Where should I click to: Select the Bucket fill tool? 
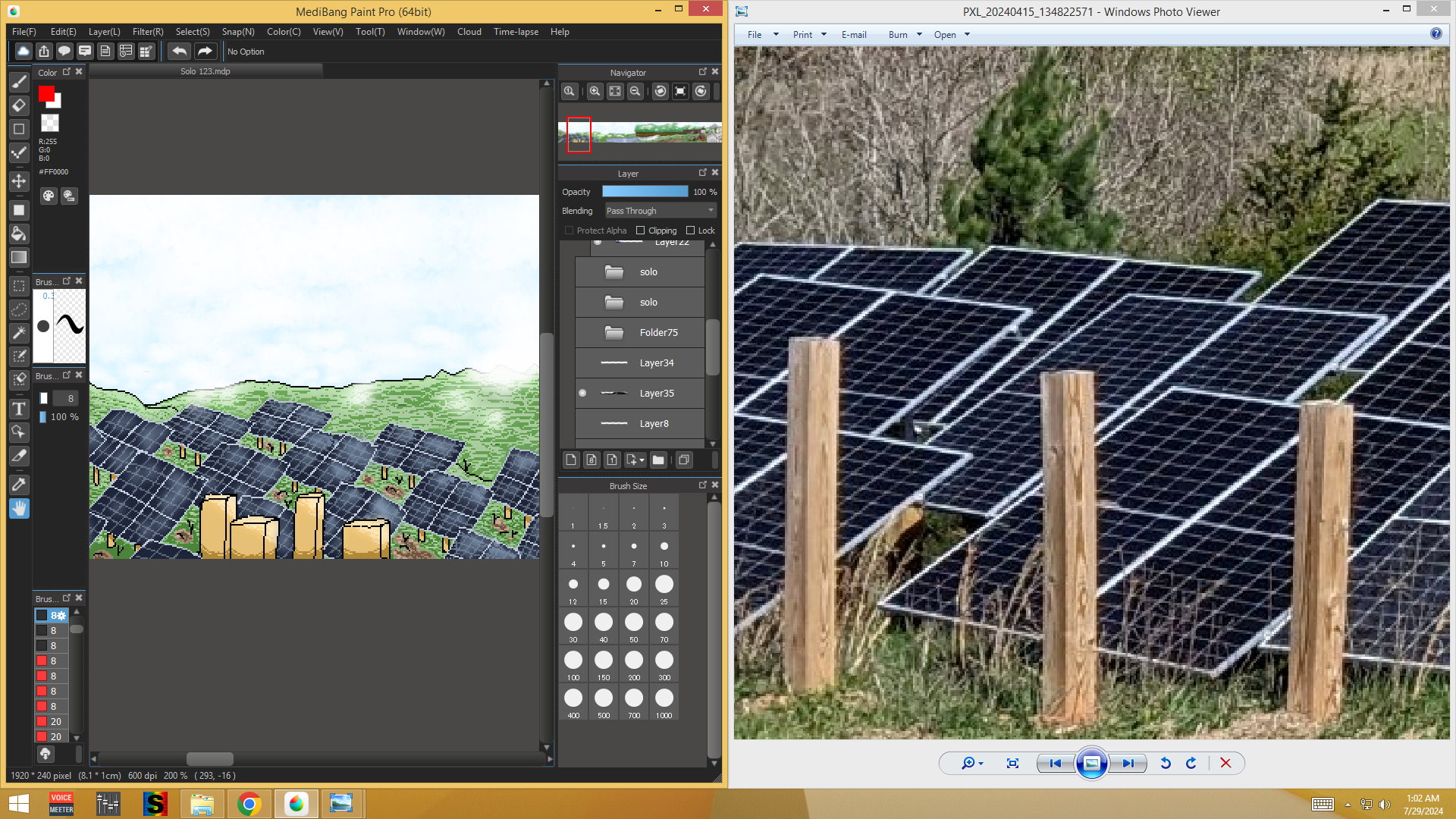(19, 234)
